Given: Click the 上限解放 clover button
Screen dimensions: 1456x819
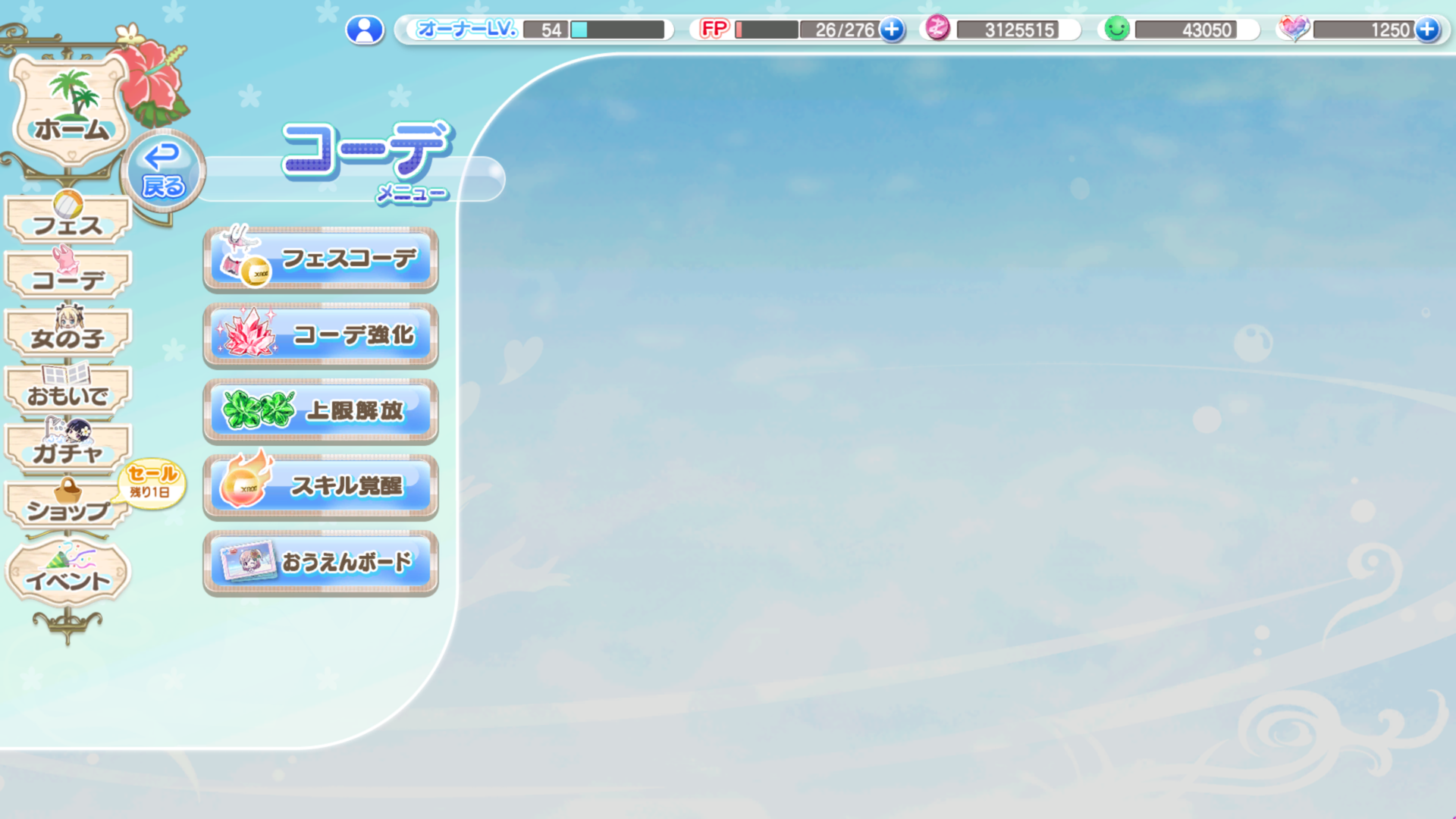Looking at the screenshot, I should click(321, 411).
